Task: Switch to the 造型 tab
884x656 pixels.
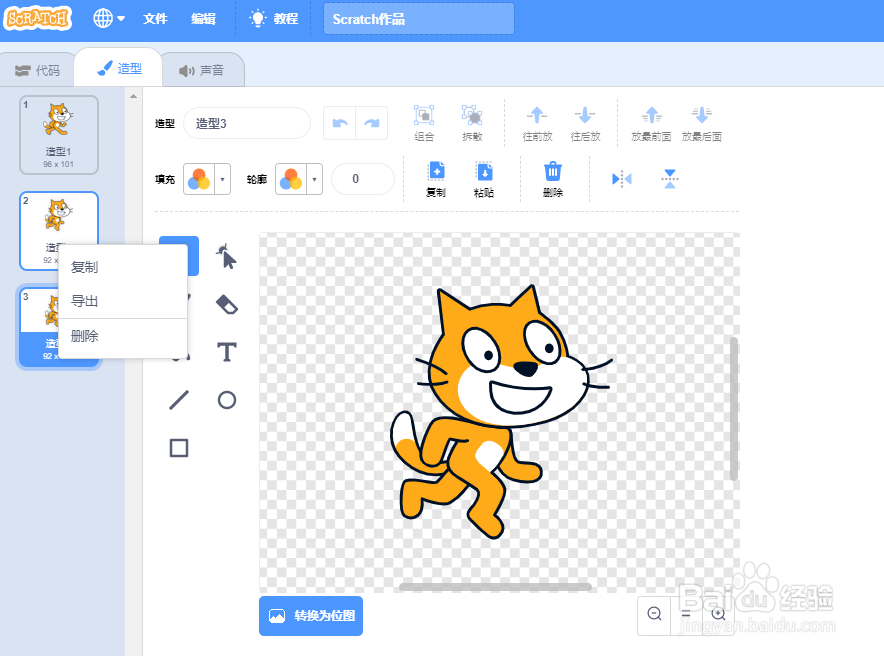Action: [x=119, y=68]
